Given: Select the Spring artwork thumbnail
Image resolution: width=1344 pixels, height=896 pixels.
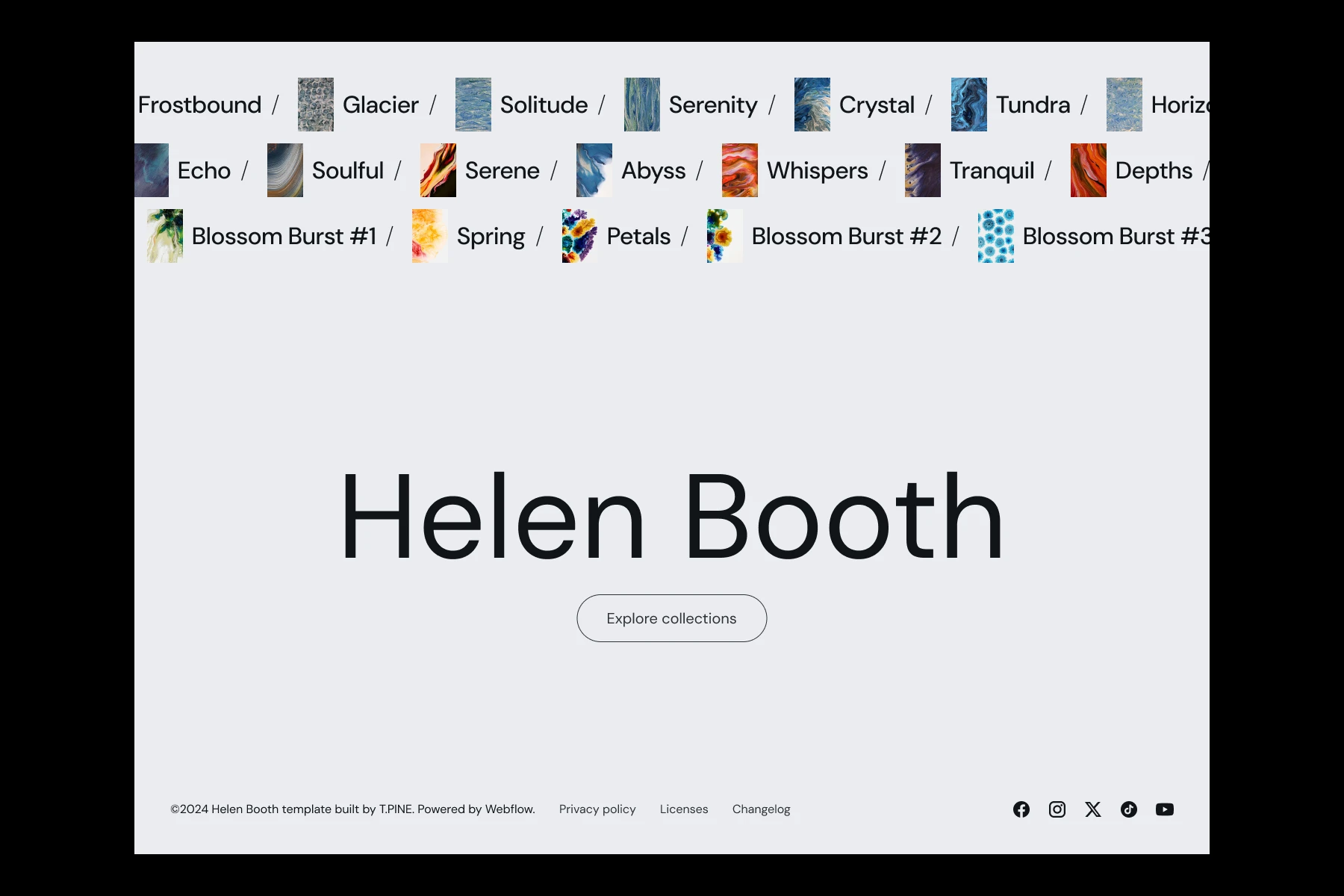Looking at the screenshot, I should (429, 236).
